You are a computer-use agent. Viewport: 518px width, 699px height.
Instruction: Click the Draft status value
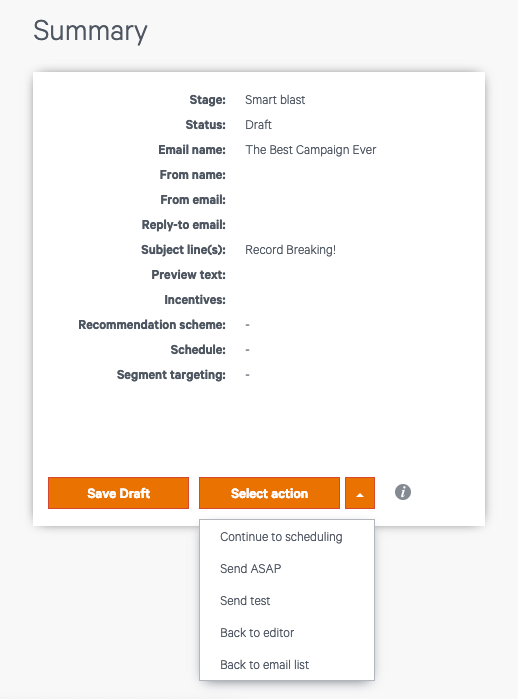(258, 125)
